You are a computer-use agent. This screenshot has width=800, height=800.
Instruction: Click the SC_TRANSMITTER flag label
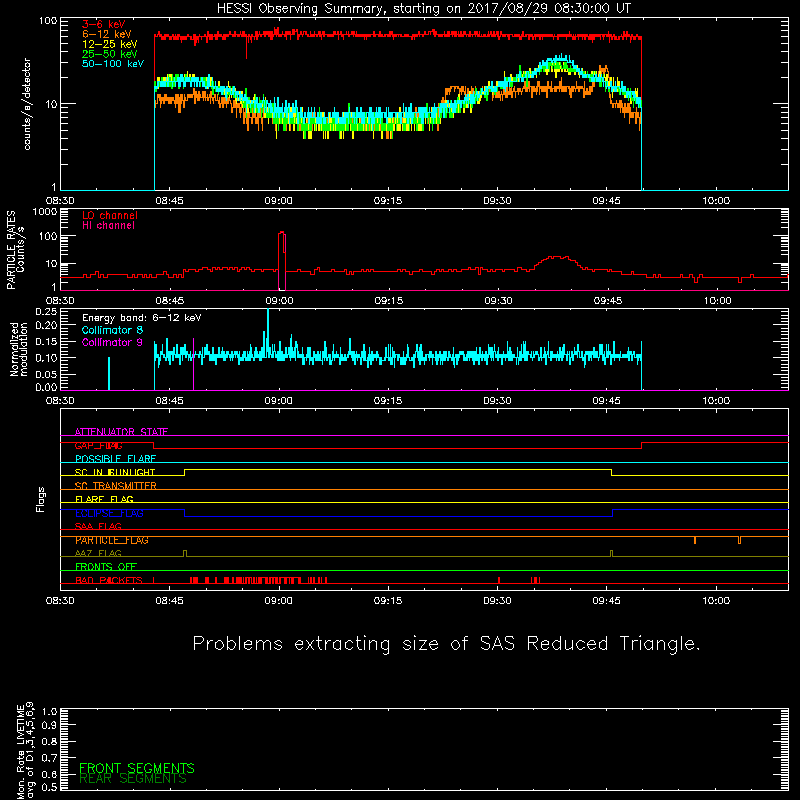coord(115,486)
